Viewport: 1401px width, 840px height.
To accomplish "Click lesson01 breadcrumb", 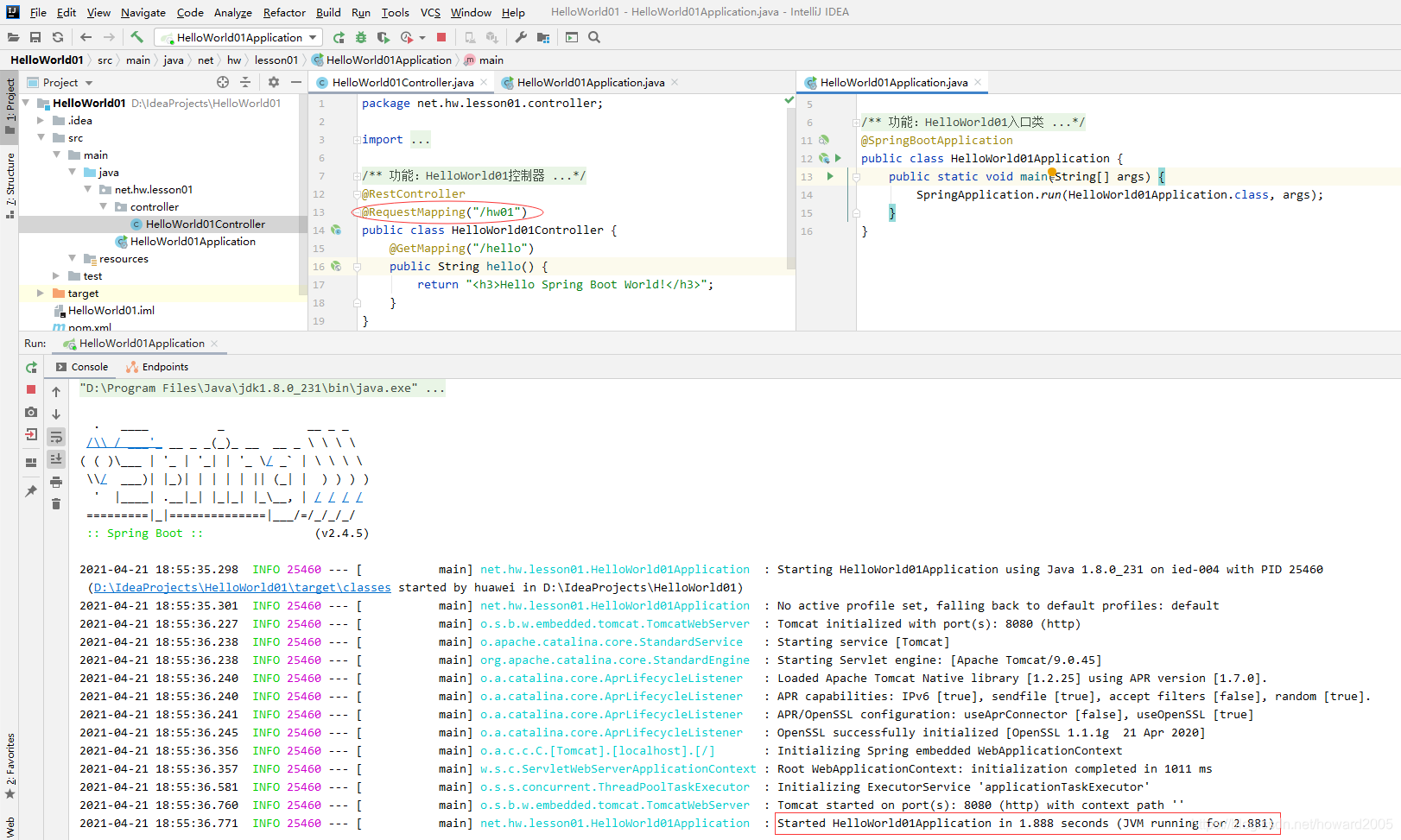I will coord(276,60).
